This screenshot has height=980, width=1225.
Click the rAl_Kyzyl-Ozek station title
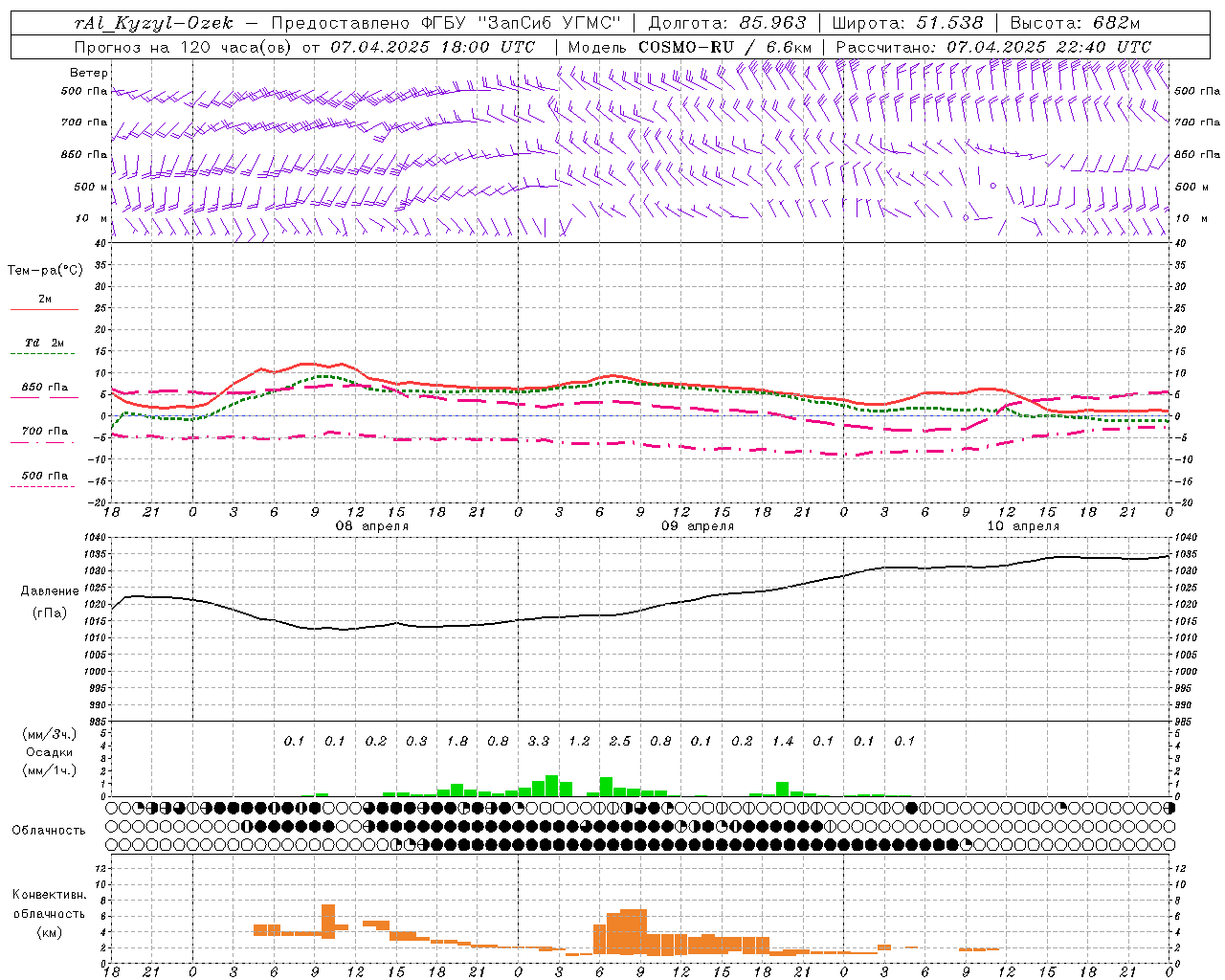154,23
